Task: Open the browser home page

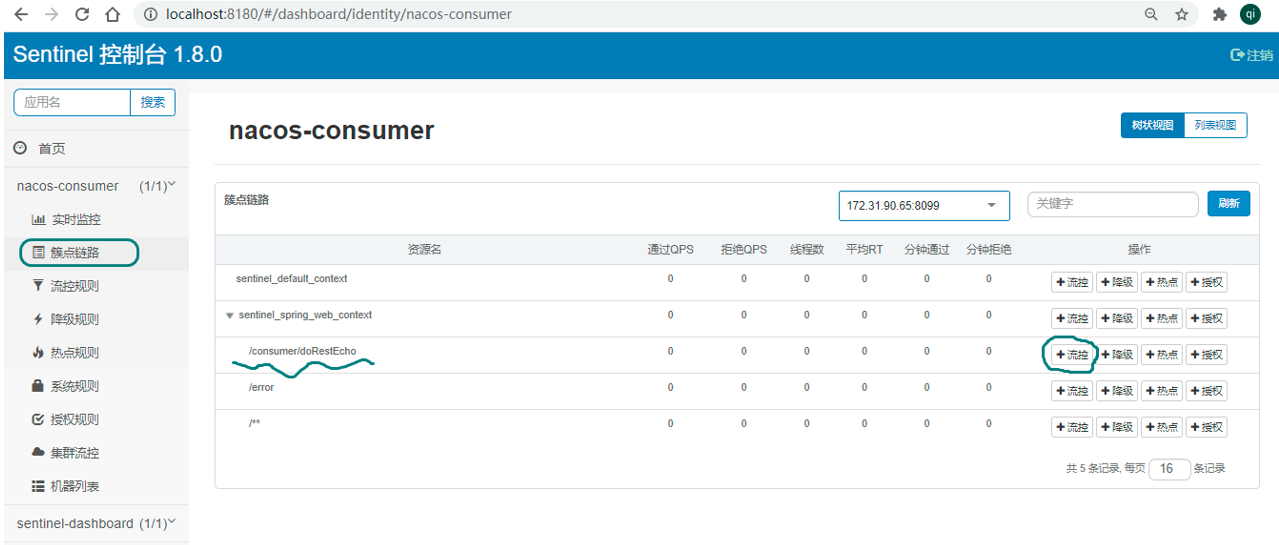Action: (x=113, y=14)
